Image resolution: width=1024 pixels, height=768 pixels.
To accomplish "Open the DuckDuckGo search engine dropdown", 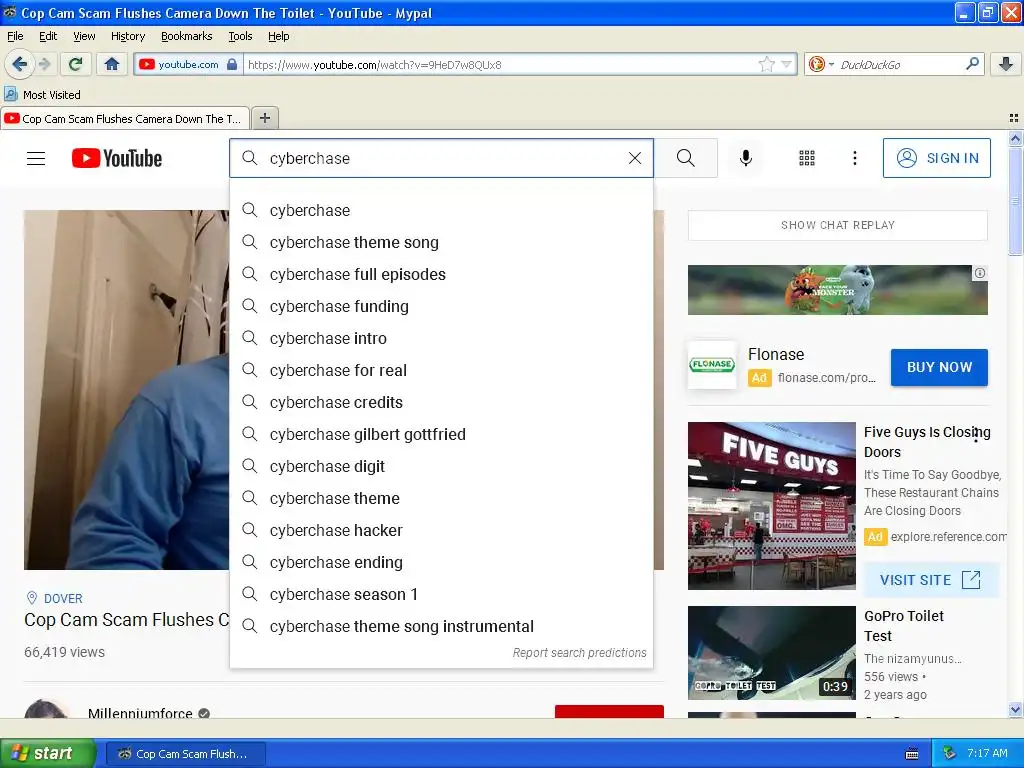I will pos(821,64).
